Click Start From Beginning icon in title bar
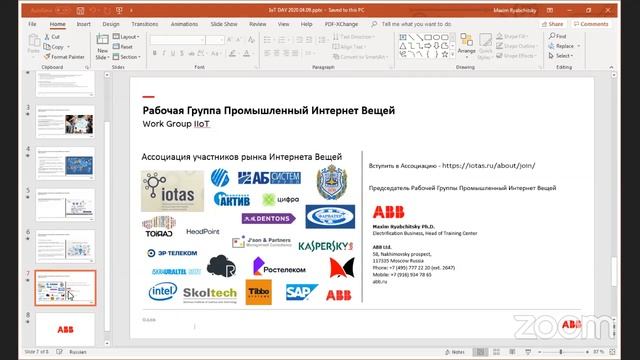This screenshot has width=640, height=360. pyautogui.click(x=119, y=10)
